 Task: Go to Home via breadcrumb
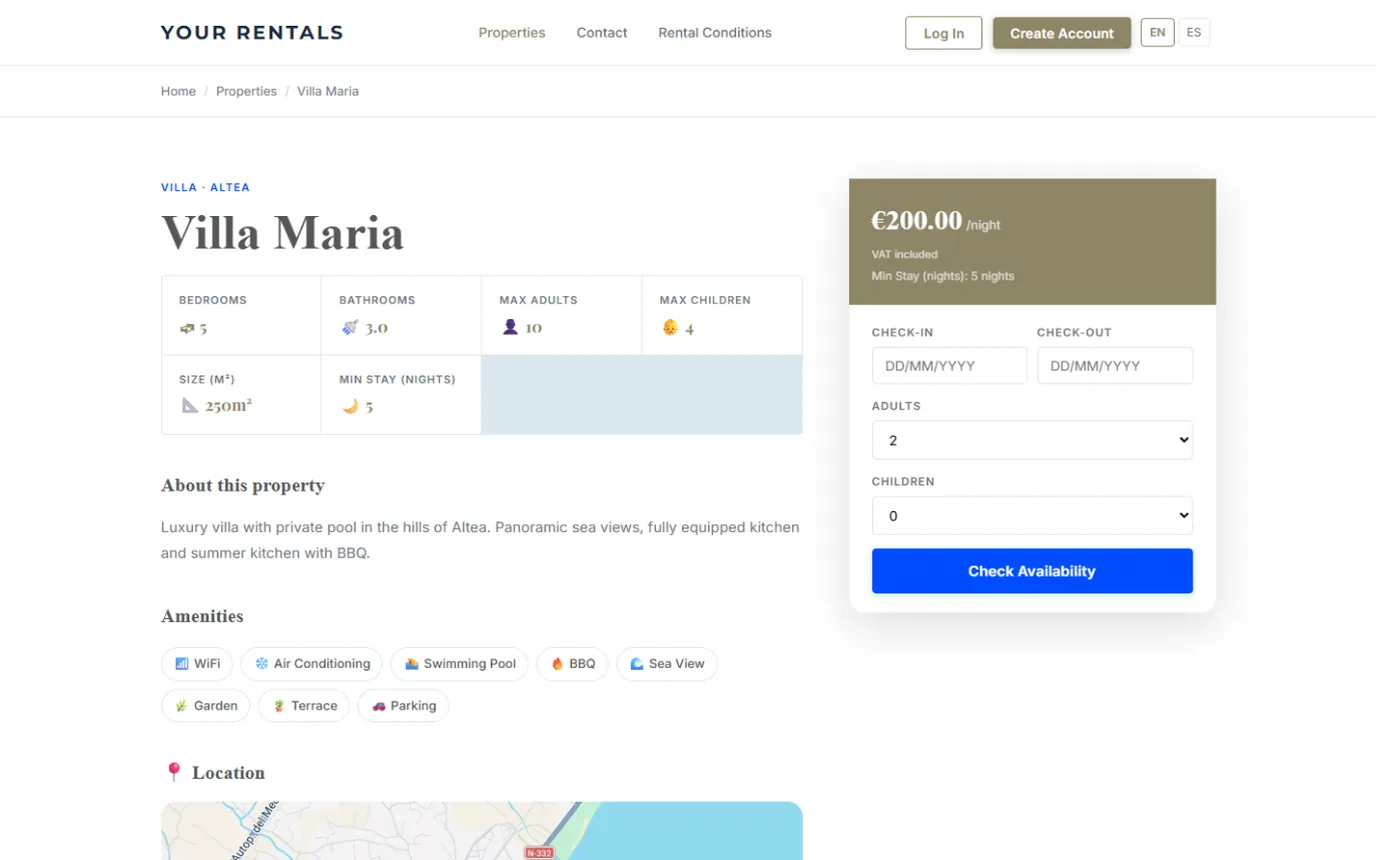click(x=178, y=91)
